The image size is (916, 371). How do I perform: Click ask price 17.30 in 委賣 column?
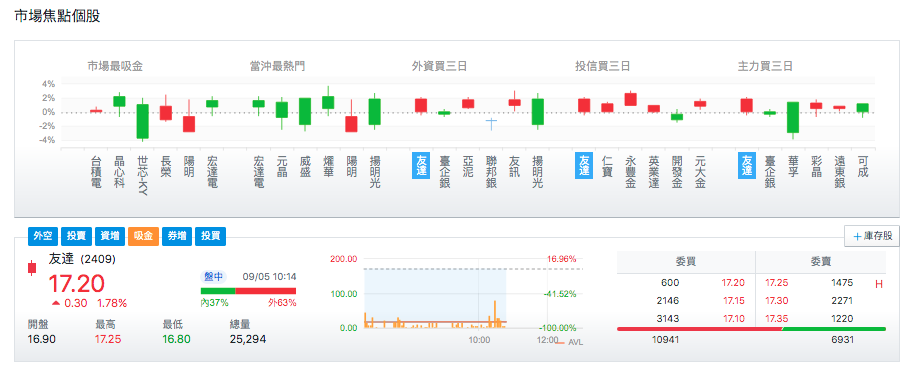click(x=777, y=301)
